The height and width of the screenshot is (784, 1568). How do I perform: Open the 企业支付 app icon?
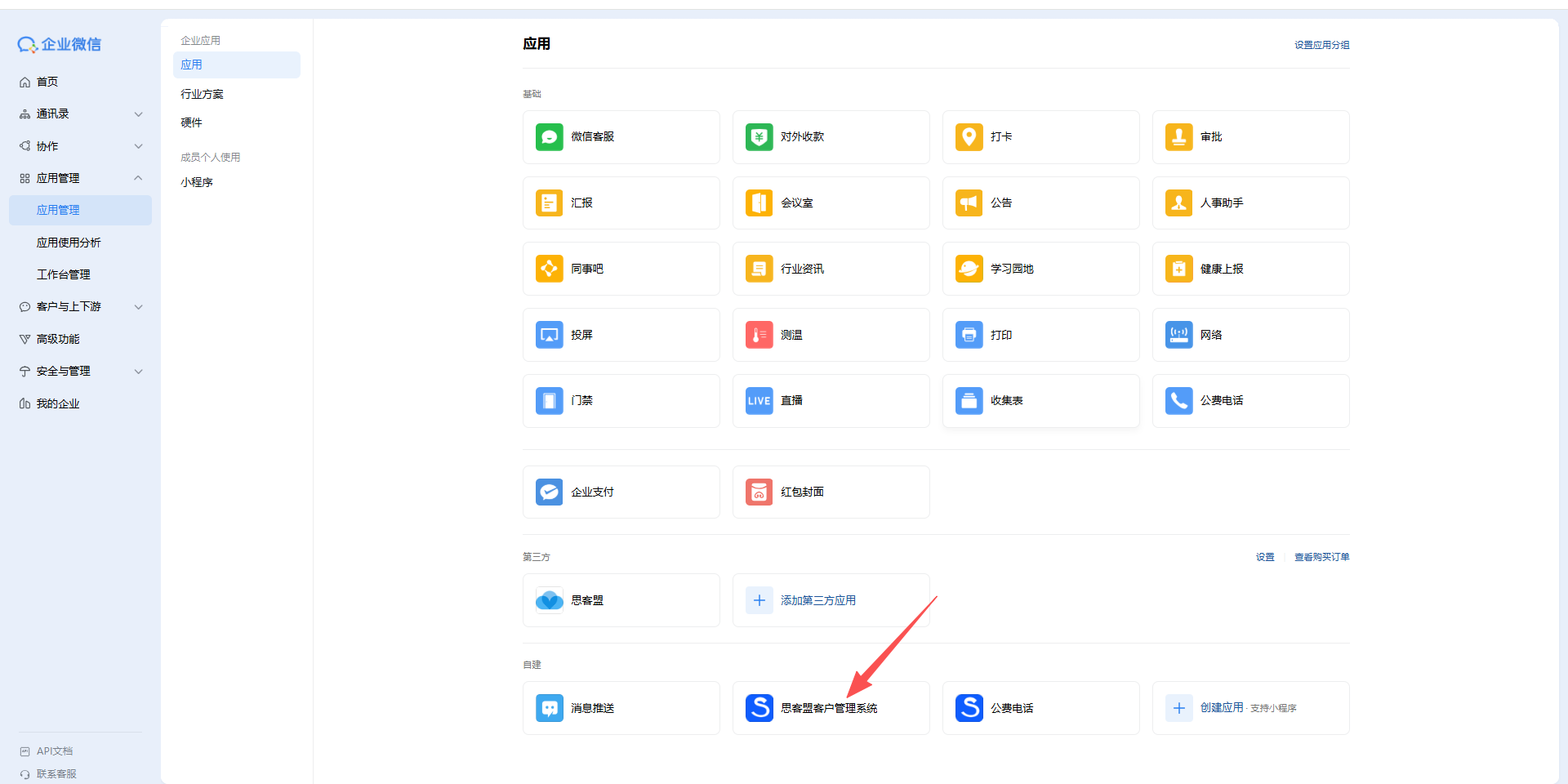tap(549, 492)
